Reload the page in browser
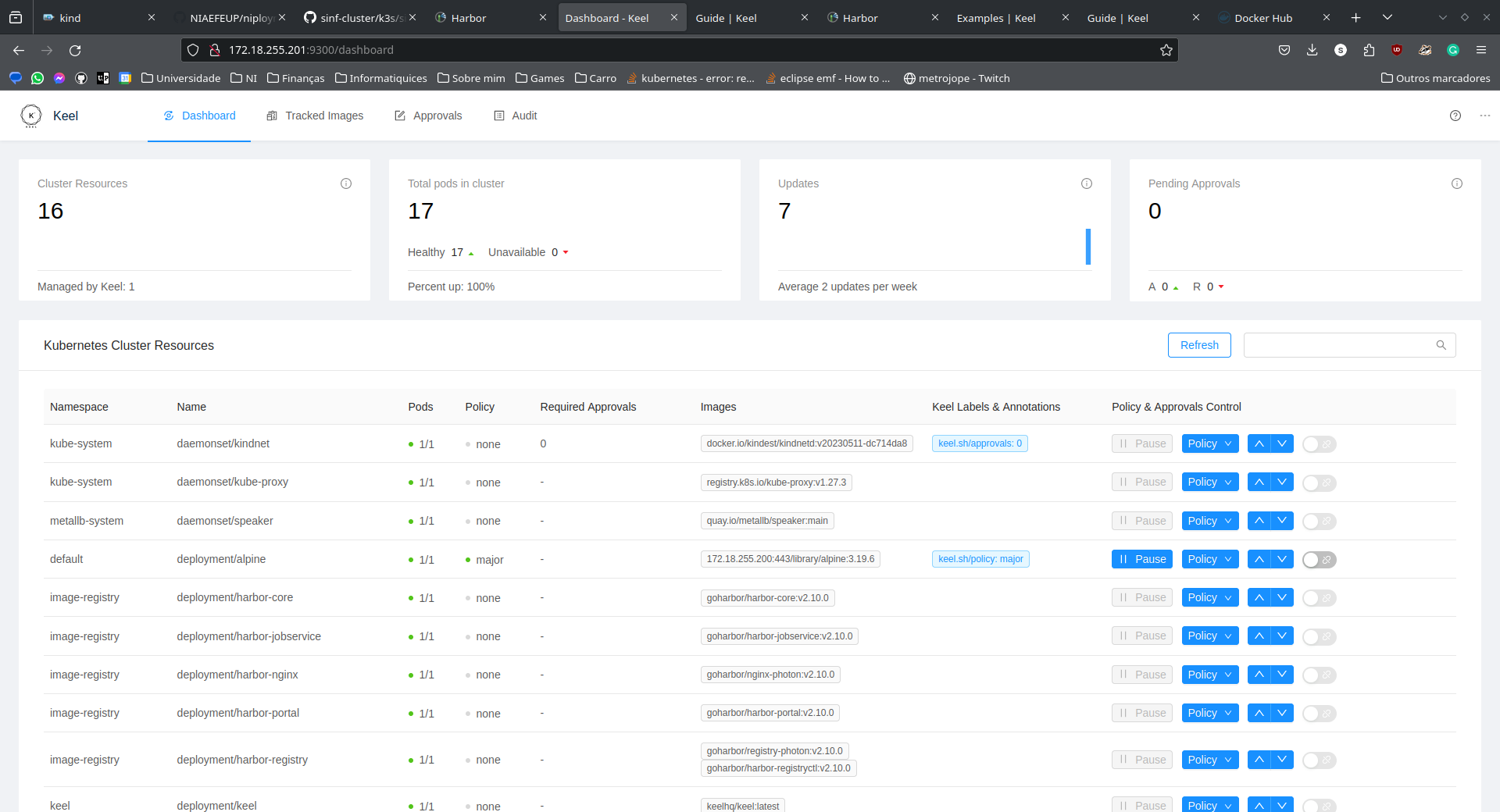1500x812 pixels. coord(75,50)
